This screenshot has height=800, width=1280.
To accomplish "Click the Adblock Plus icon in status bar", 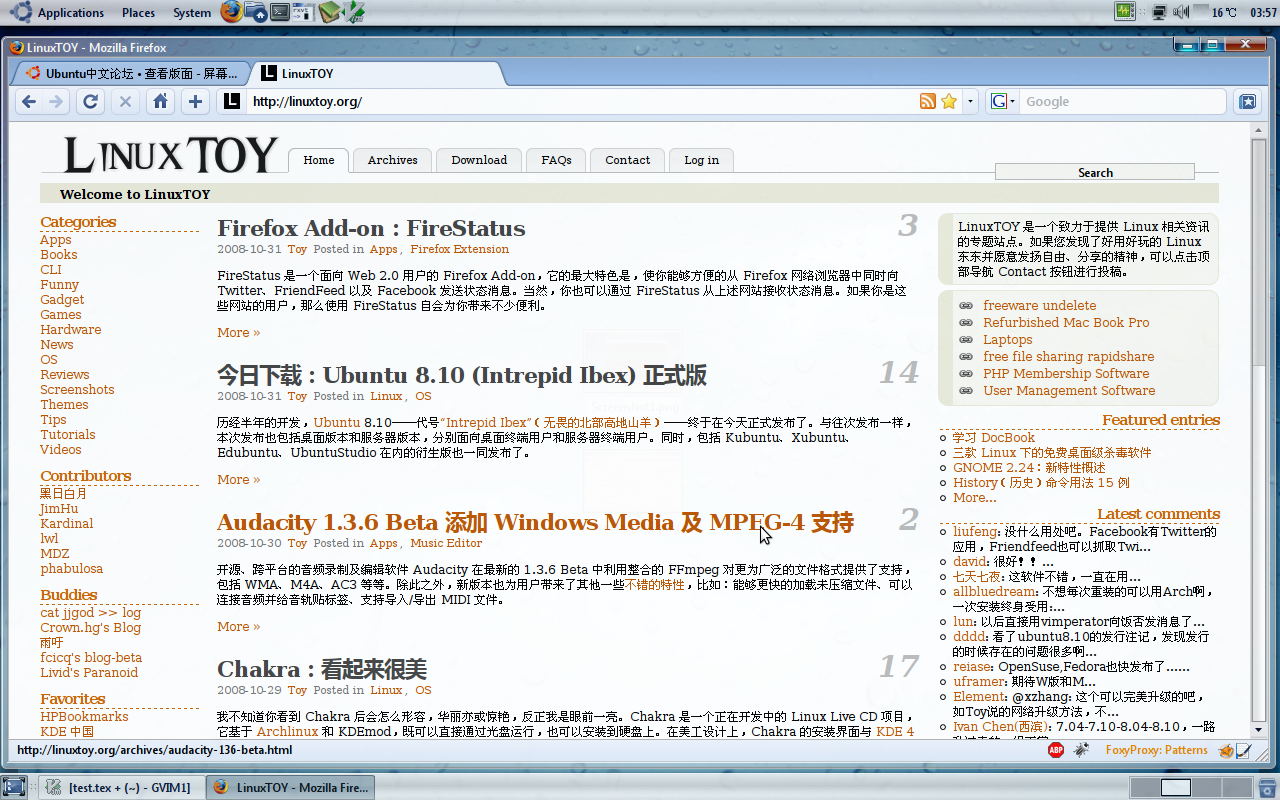I will click(x=1056, y=750).
